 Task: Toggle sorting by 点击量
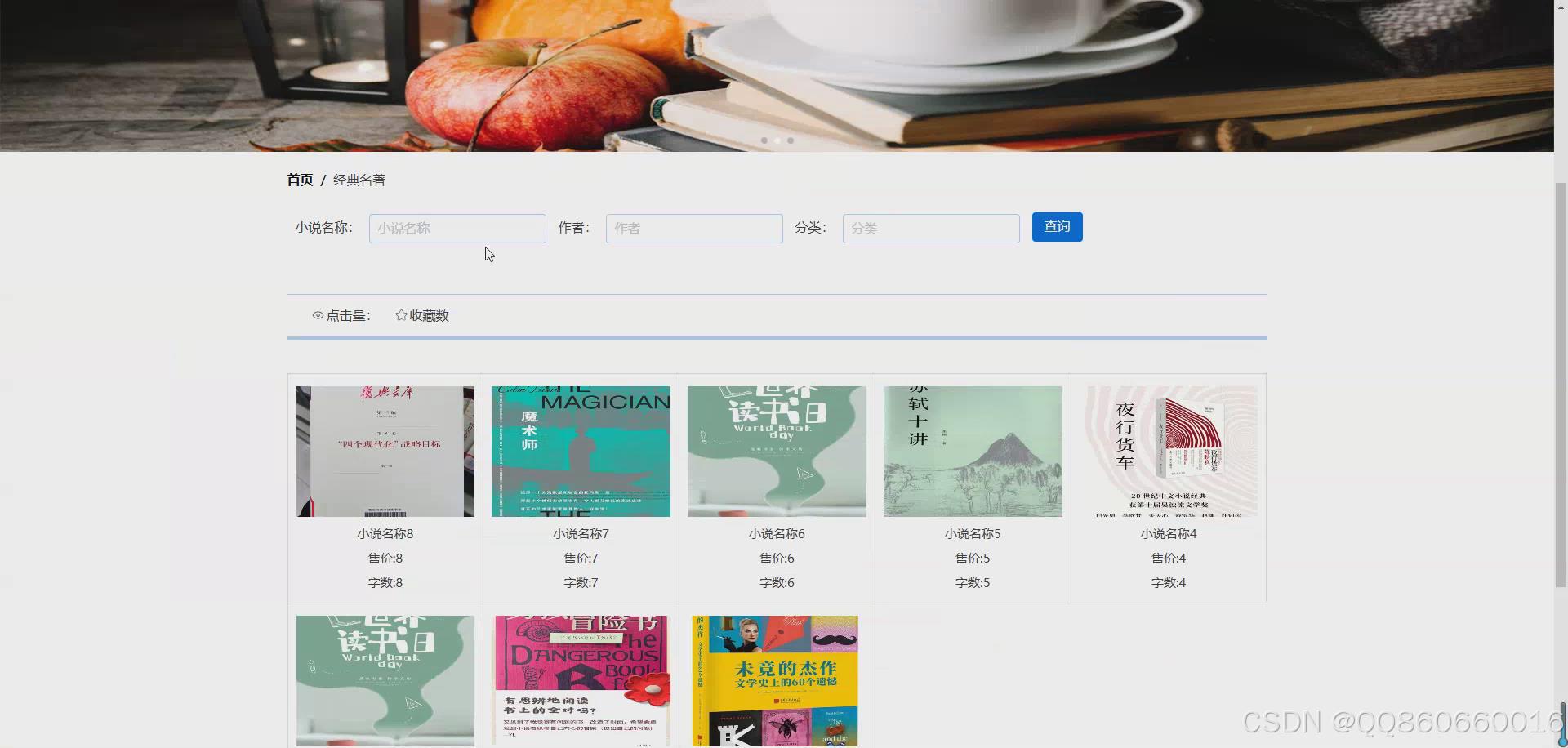(347, 315)
